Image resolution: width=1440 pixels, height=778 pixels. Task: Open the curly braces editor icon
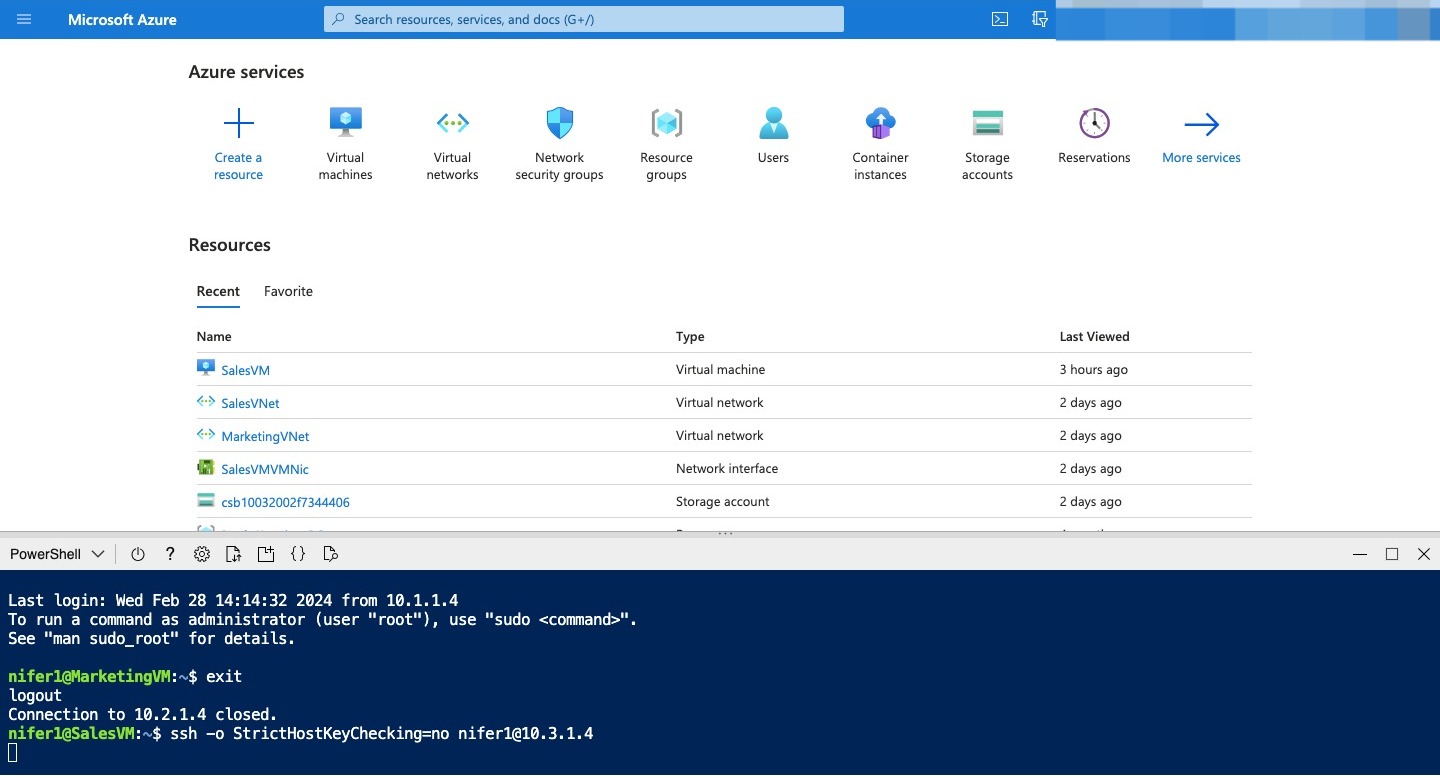[x=298, y=554]
